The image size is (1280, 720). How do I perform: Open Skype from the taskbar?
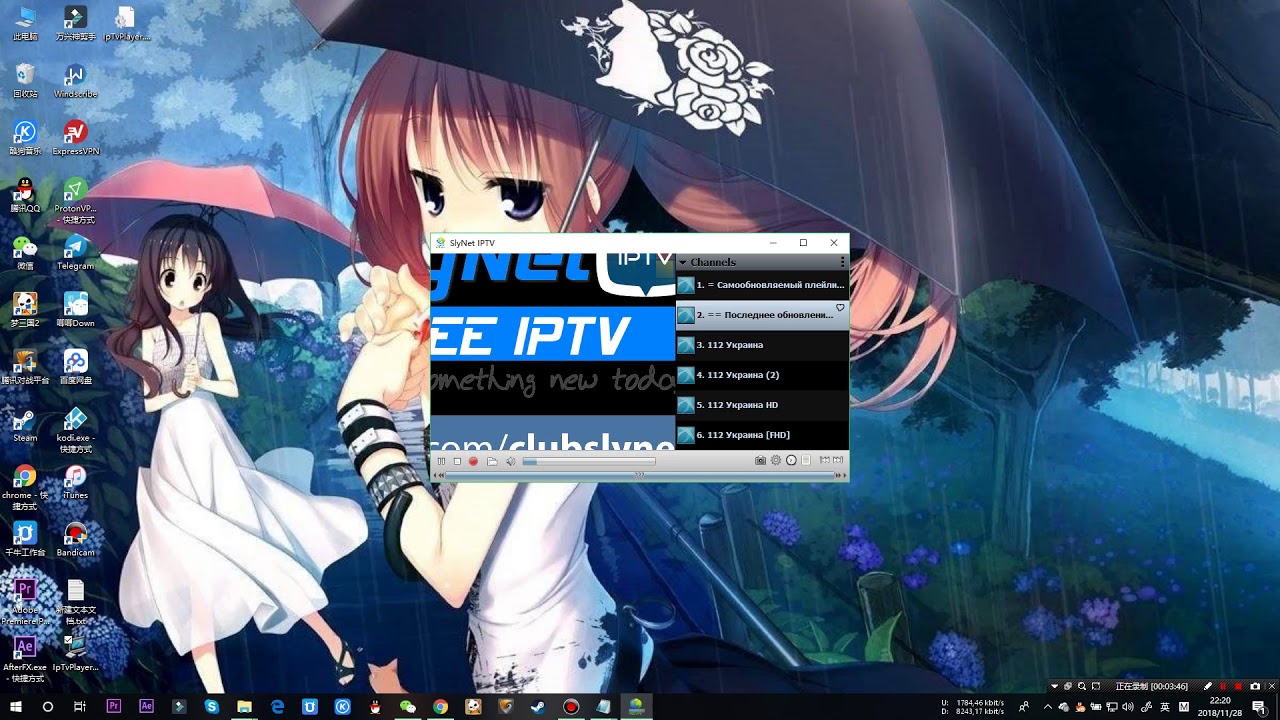[x=212, y=706]
